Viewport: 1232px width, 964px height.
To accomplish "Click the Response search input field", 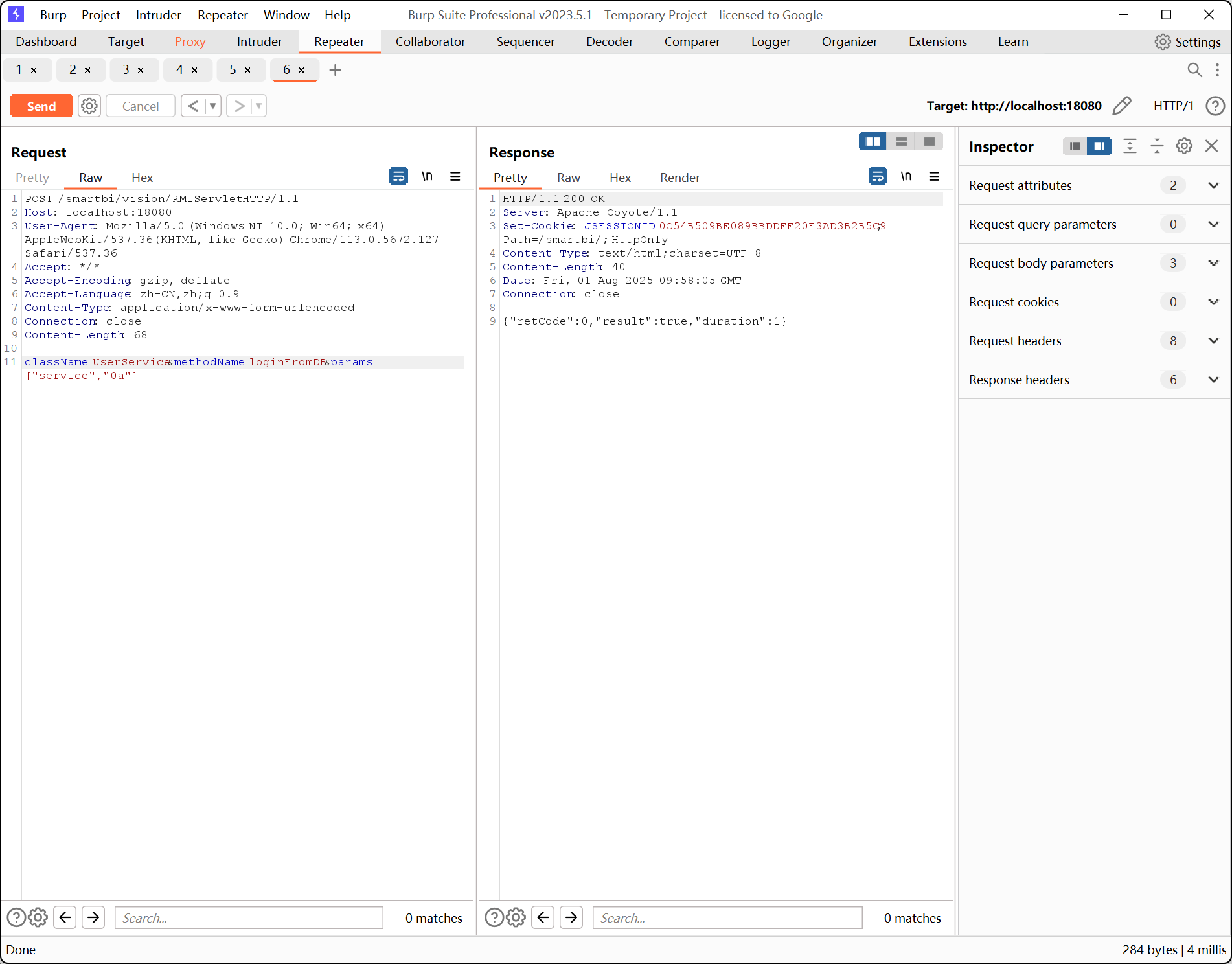I will 727,917.
